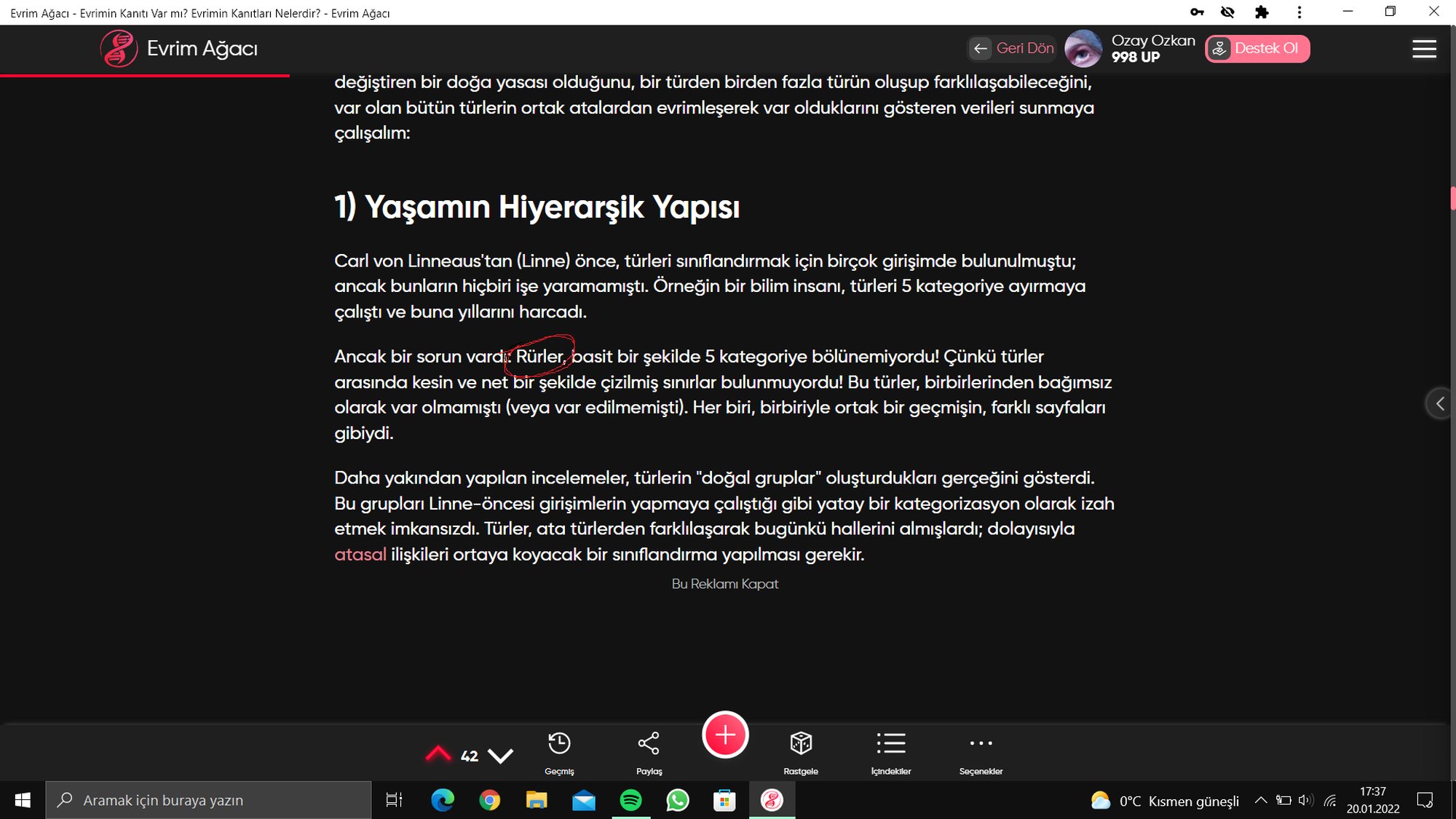Screen dimensions: 1456x819
Task: Open the hamburger menu icon
Action: click(1424, 49)
